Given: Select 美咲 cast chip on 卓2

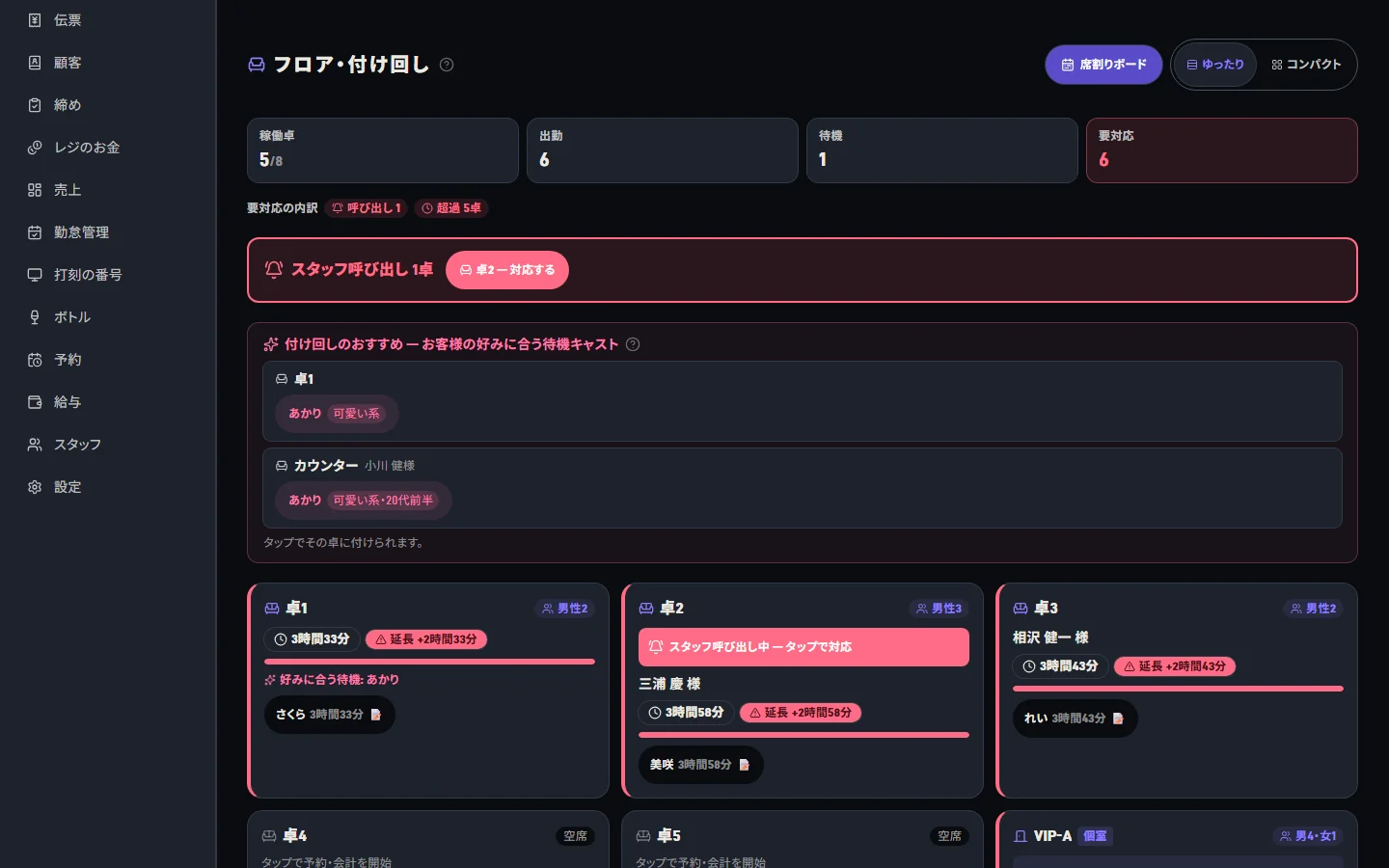Looking at the screenshot, I should pyautogui.click(x=701, y=765).
